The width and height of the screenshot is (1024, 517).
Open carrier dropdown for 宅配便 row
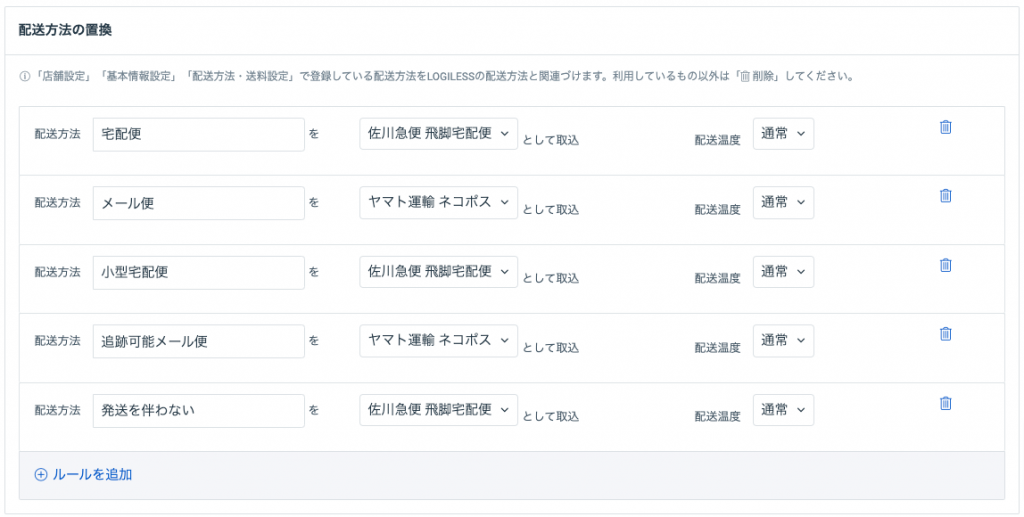438,134
